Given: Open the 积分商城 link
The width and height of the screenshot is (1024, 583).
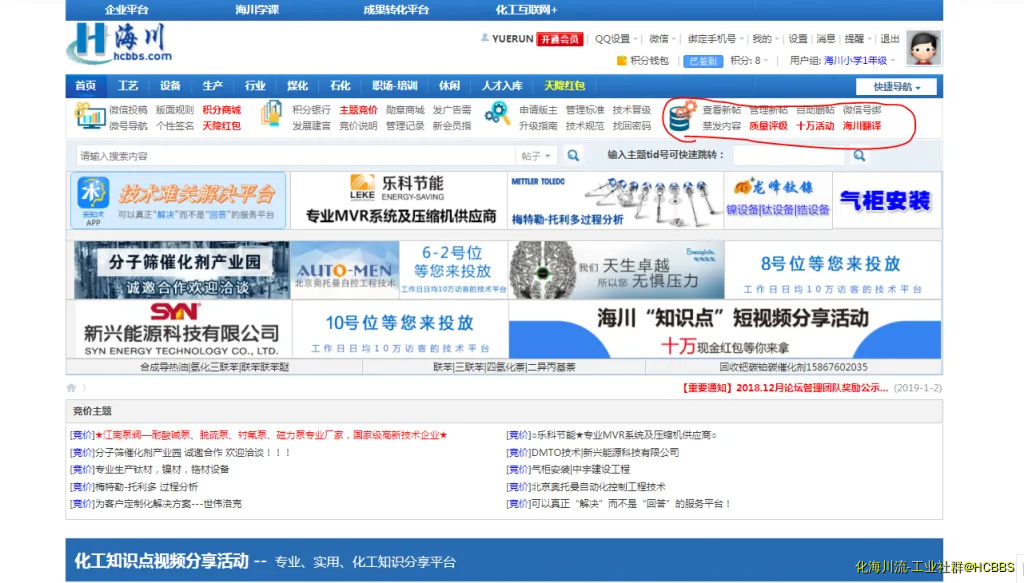Looking at the screenshot, I should 221,110.
